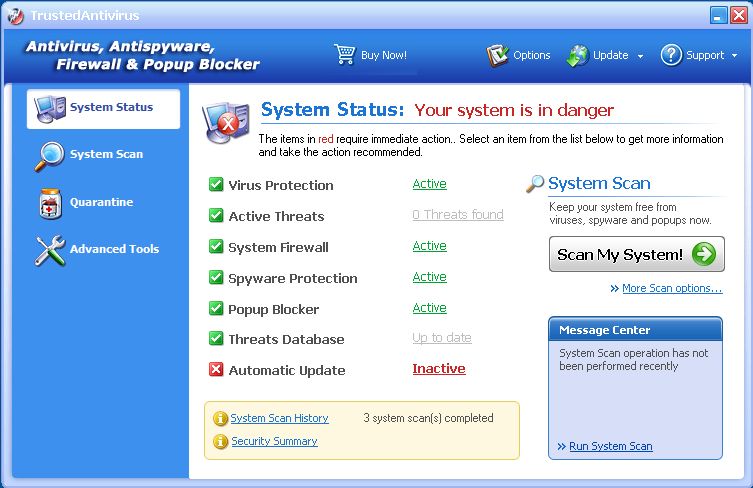Click the Support question mark icon

click(671, 55)
